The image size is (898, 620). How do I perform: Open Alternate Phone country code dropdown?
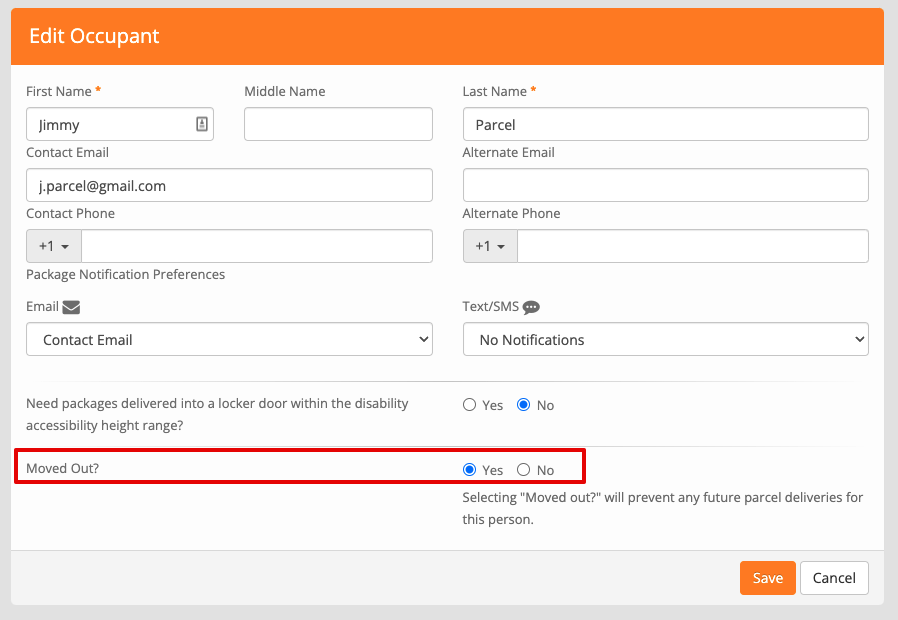[x=490, y=246]
